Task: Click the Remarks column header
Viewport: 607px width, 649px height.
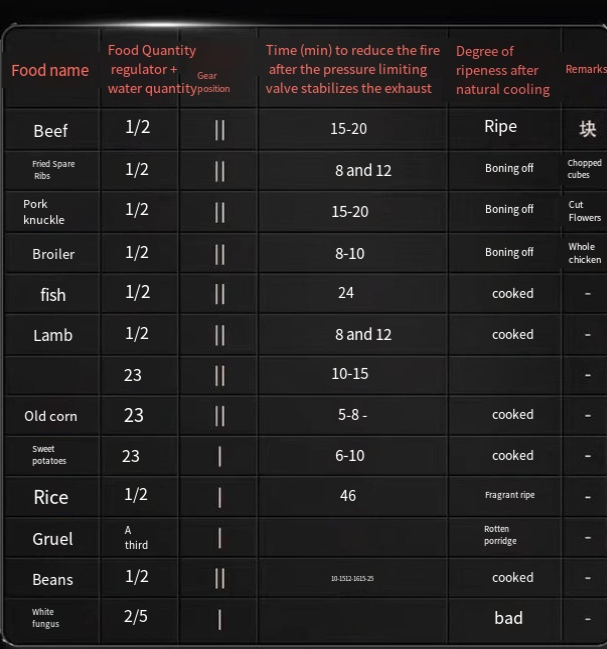Action: click(x=586, y=69)
